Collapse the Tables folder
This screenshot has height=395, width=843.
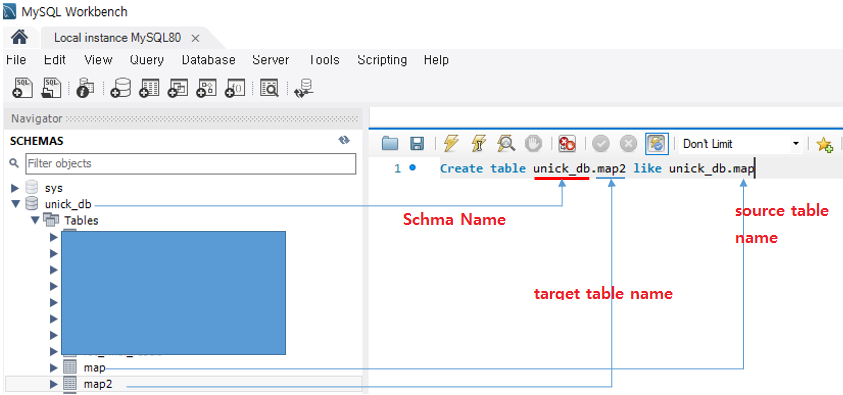click(x=35, y=220)
